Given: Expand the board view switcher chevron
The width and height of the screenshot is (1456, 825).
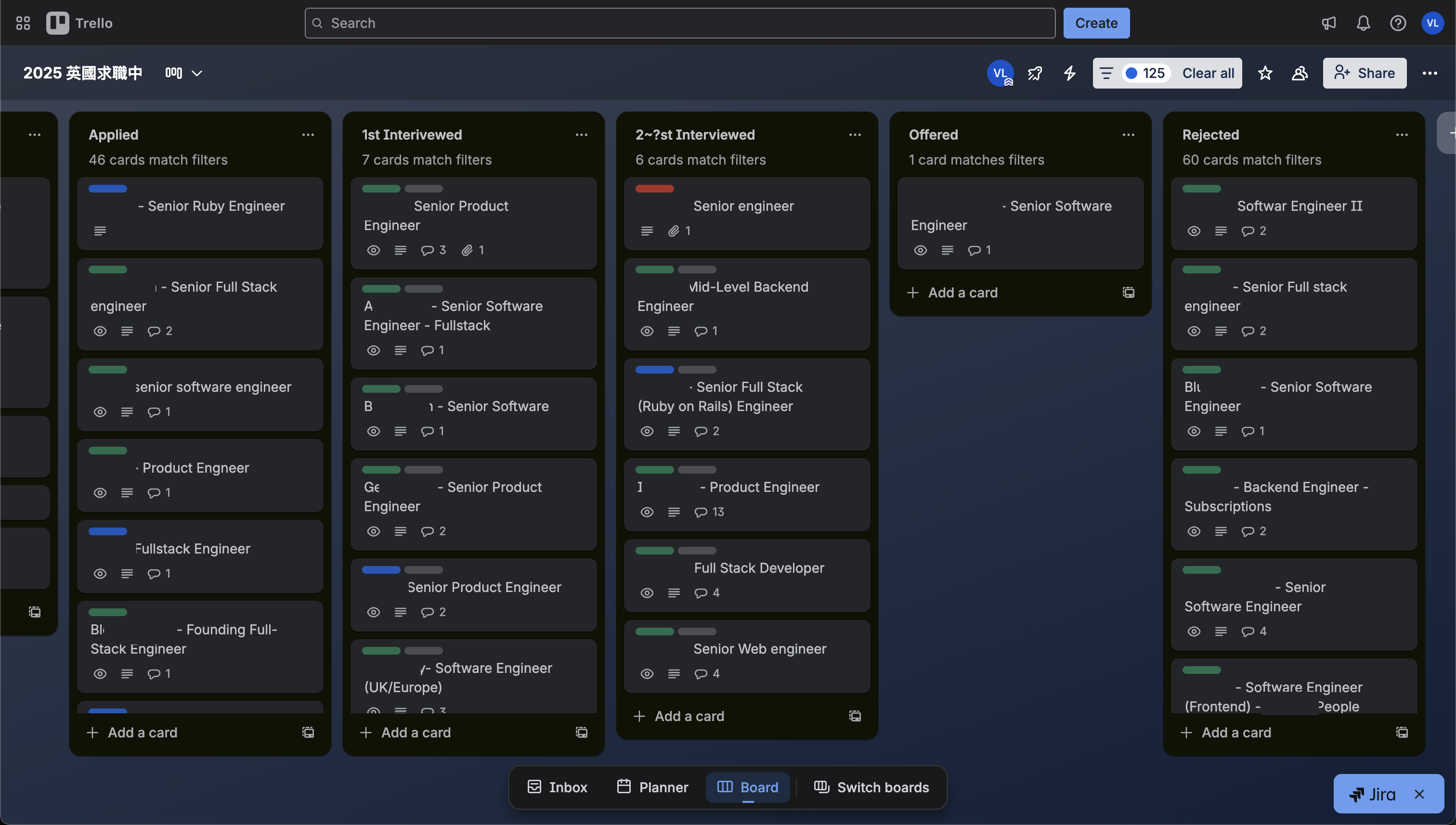Looking at the screenshot, I should tap(196, 73).
